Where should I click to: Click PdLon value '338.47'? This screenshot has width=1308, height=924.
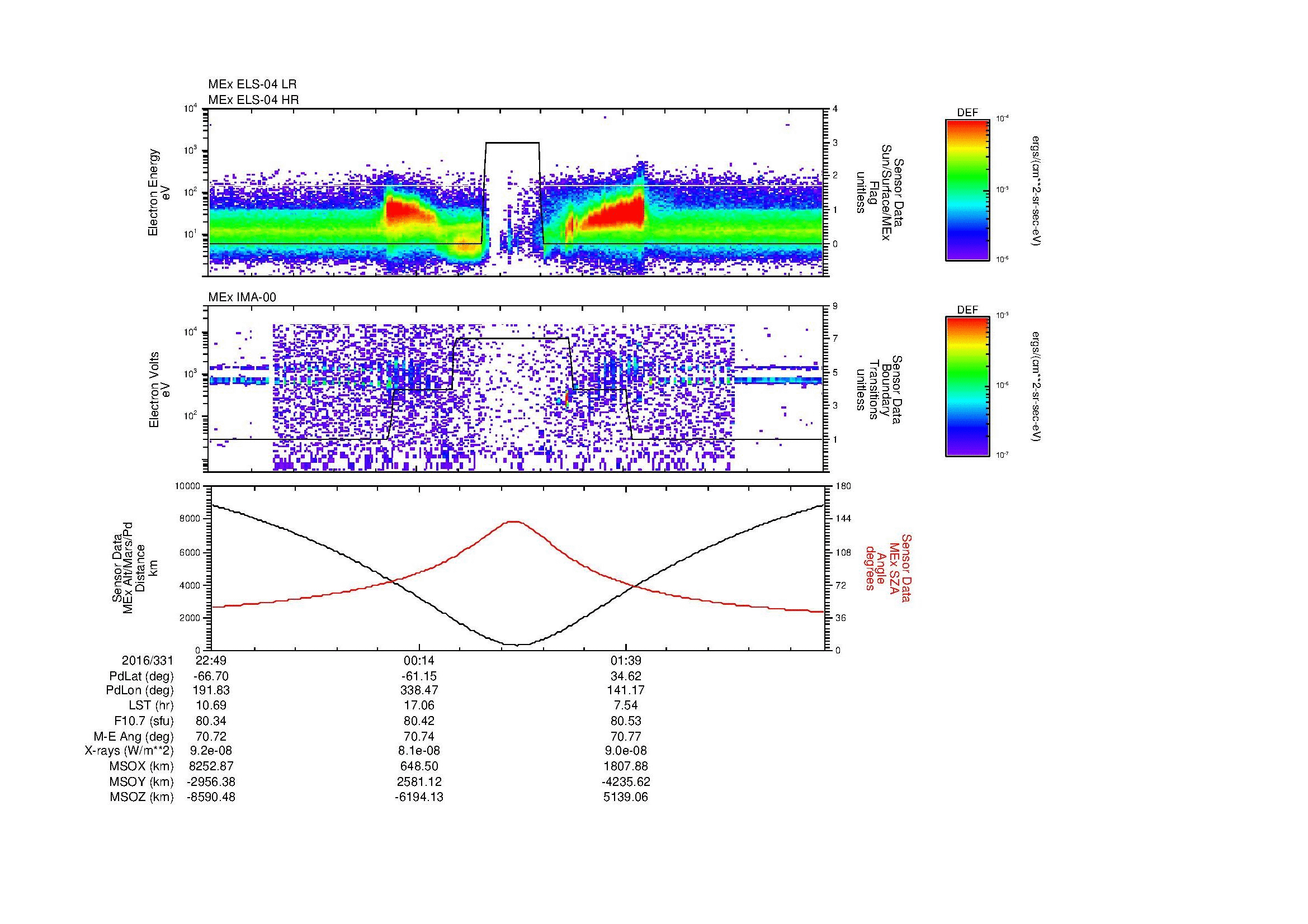(419, 690)
